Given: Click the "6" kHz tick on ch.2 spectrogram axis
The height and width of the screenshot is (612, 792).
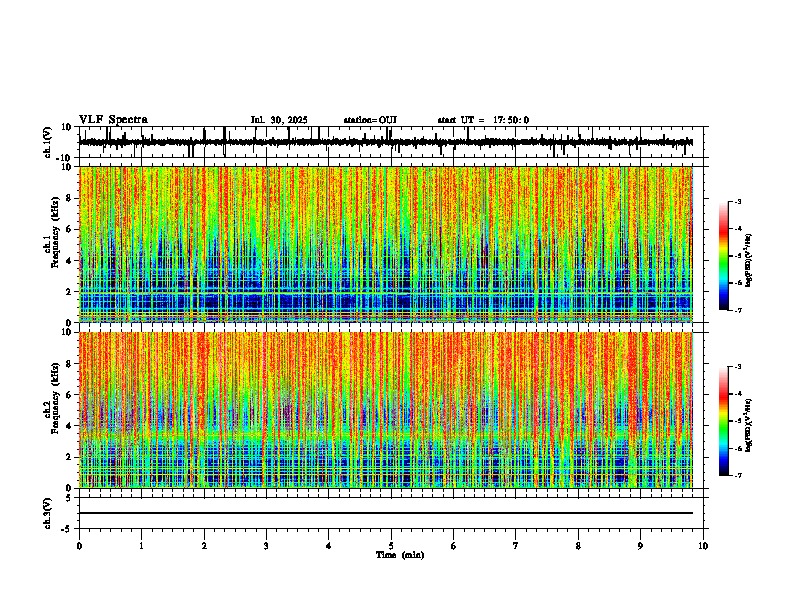Looking at the screenshot, I should [70, 395].
